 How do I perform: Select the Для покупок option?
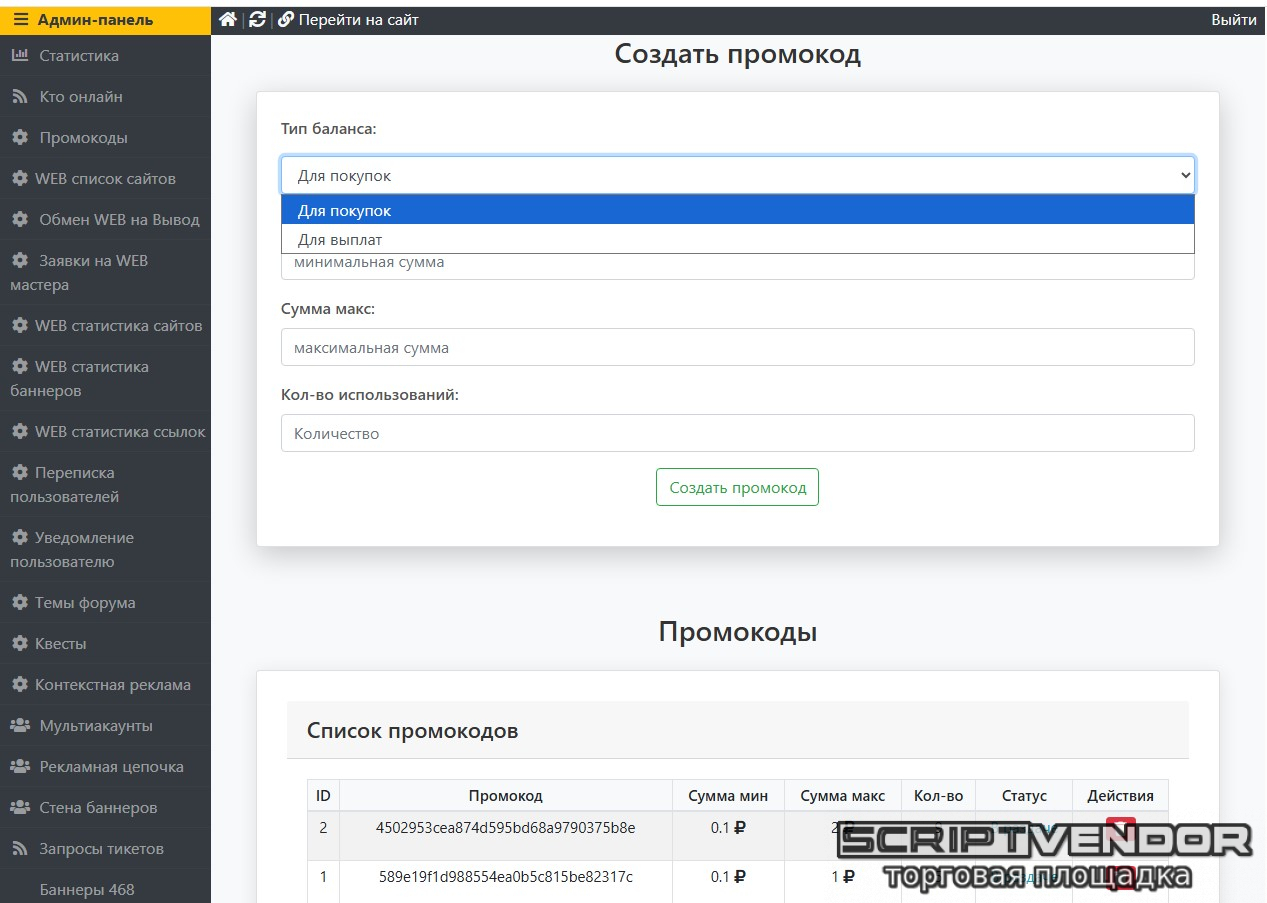click(x=737, y=211)
